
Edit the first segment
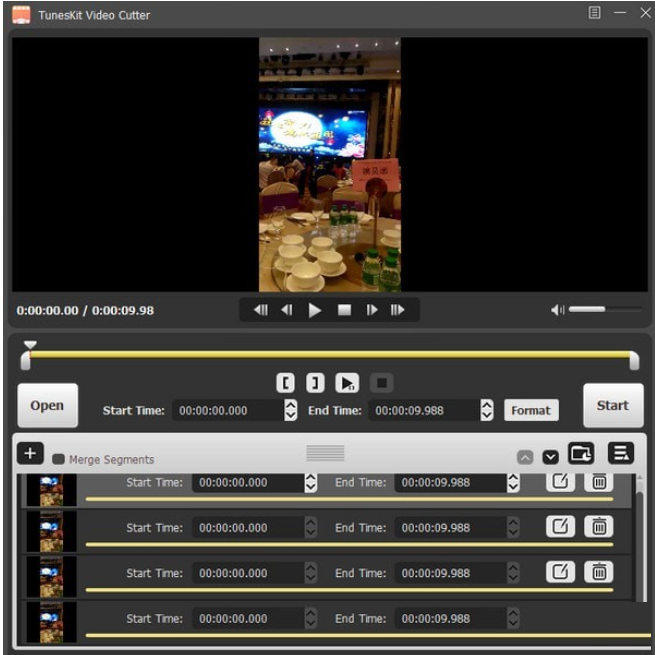coord(560,482)
